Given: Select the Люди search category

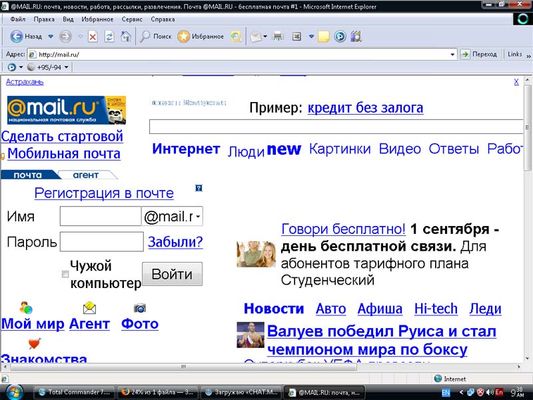Looking at the screenshot, I should pyautogui.click(x=246, y=152).
